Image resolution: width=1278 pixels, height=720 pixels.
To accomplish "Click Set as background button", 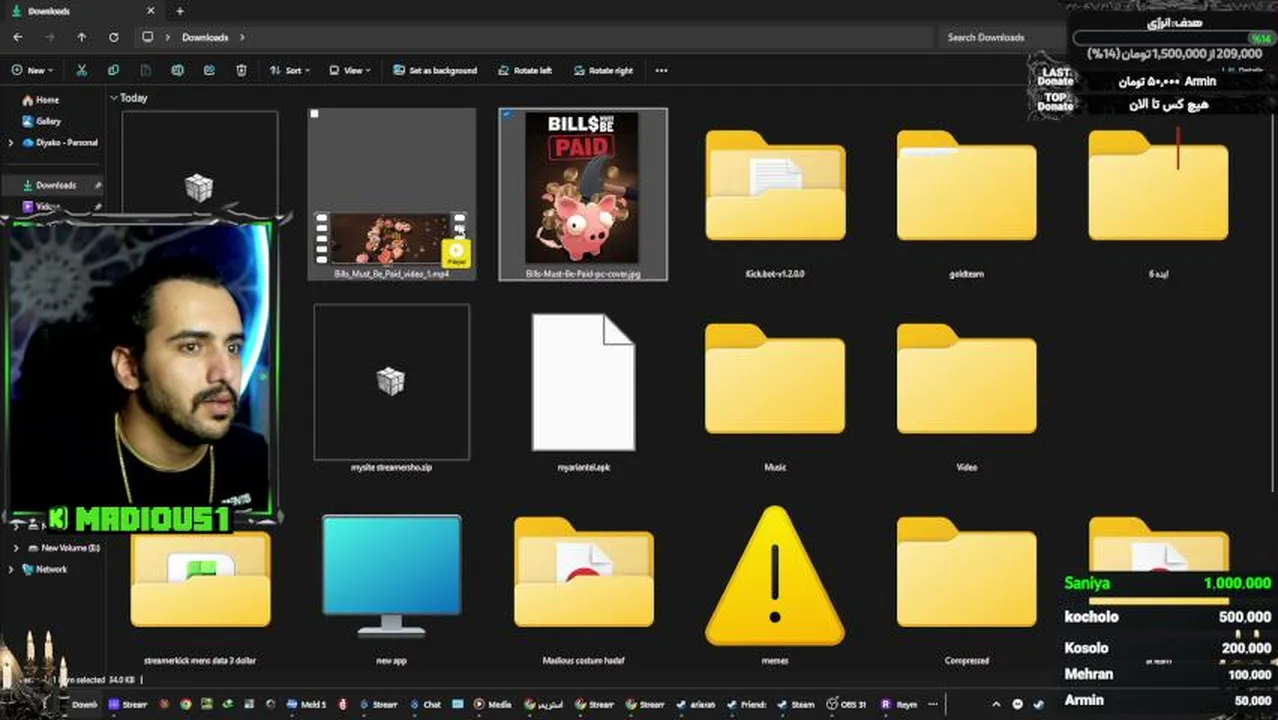I will 435,71.
